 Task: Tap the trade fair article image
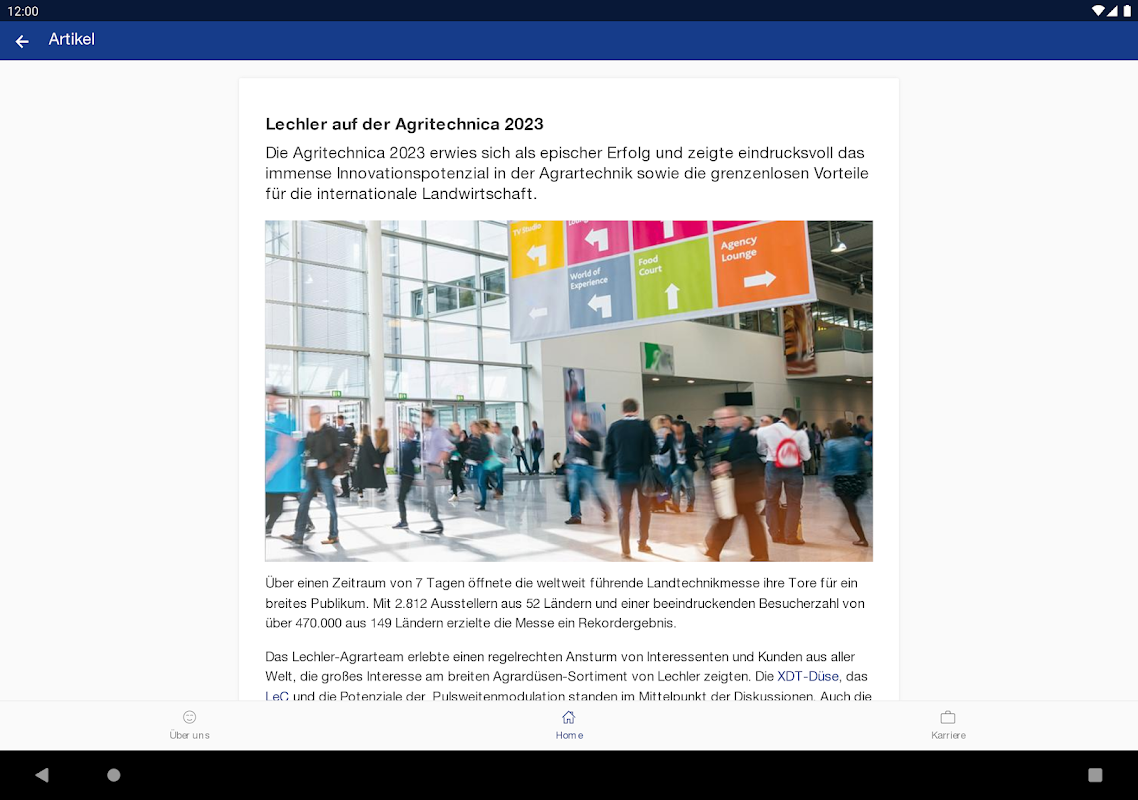(x=569, y=391)
